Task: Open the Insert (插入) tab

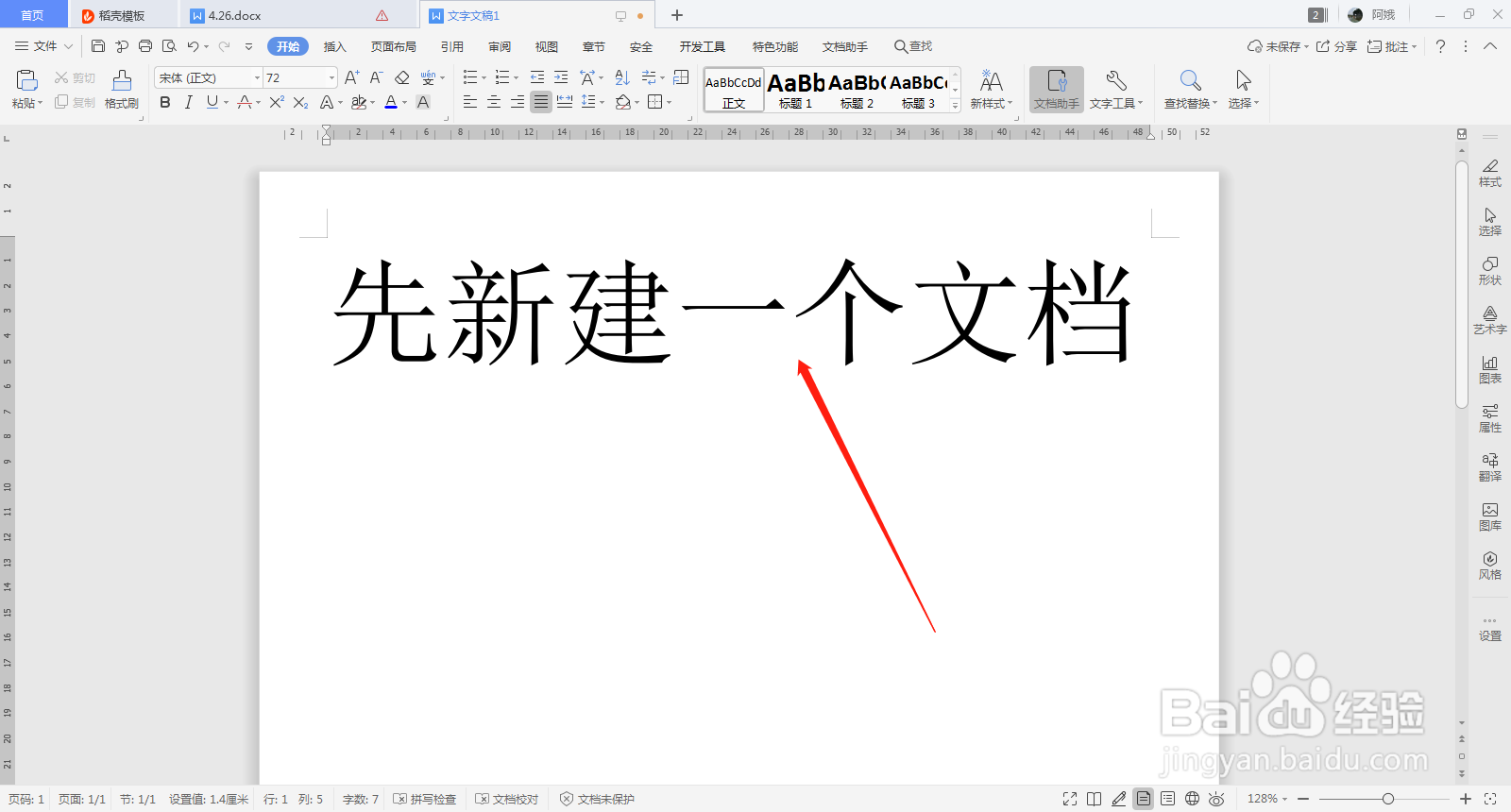Action: pyautogui.click(x=335, y=46)
